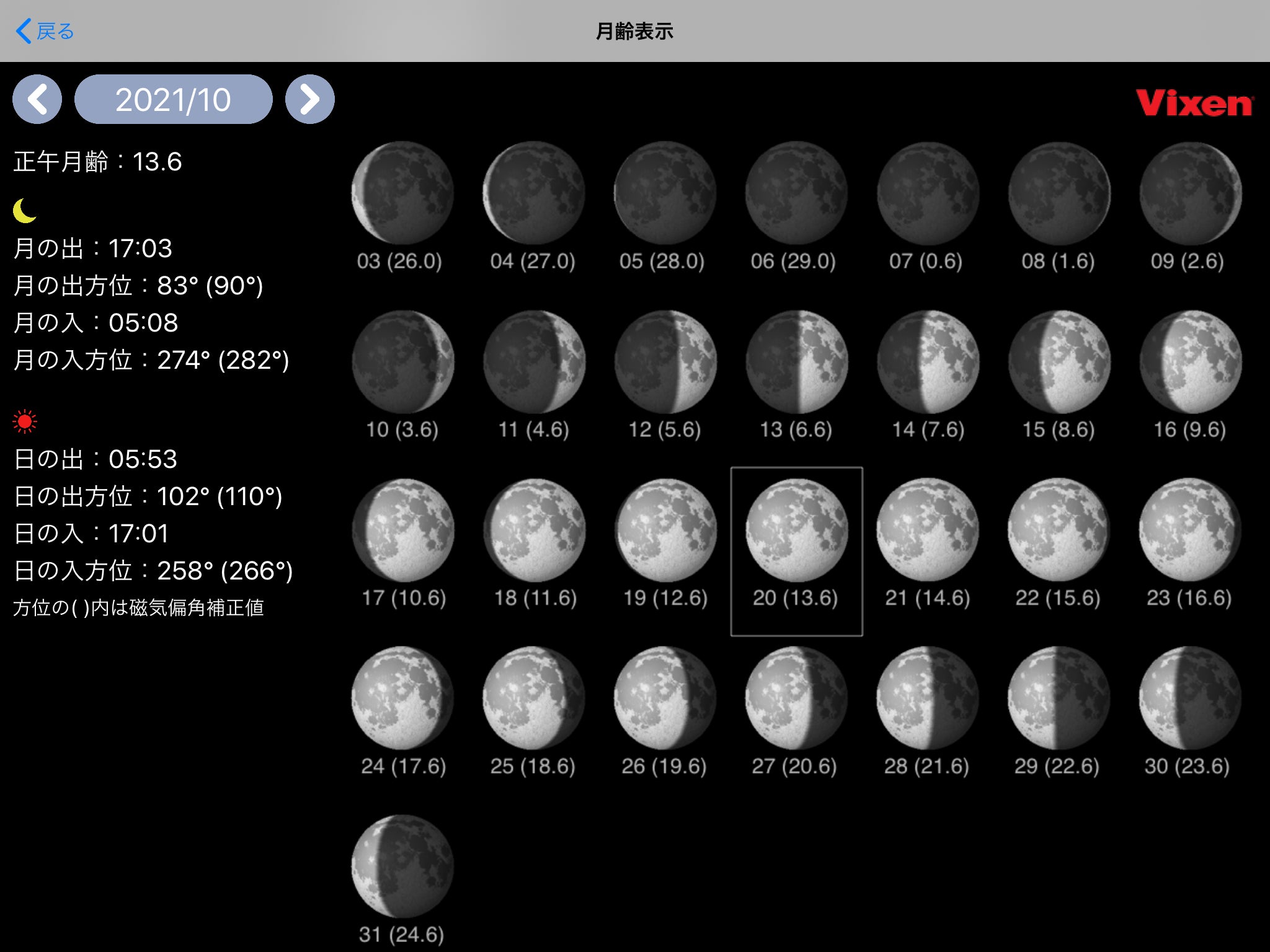Click the yellow crescent moon icon
The image size is (1270, 952).
click(x=25, y=211)
